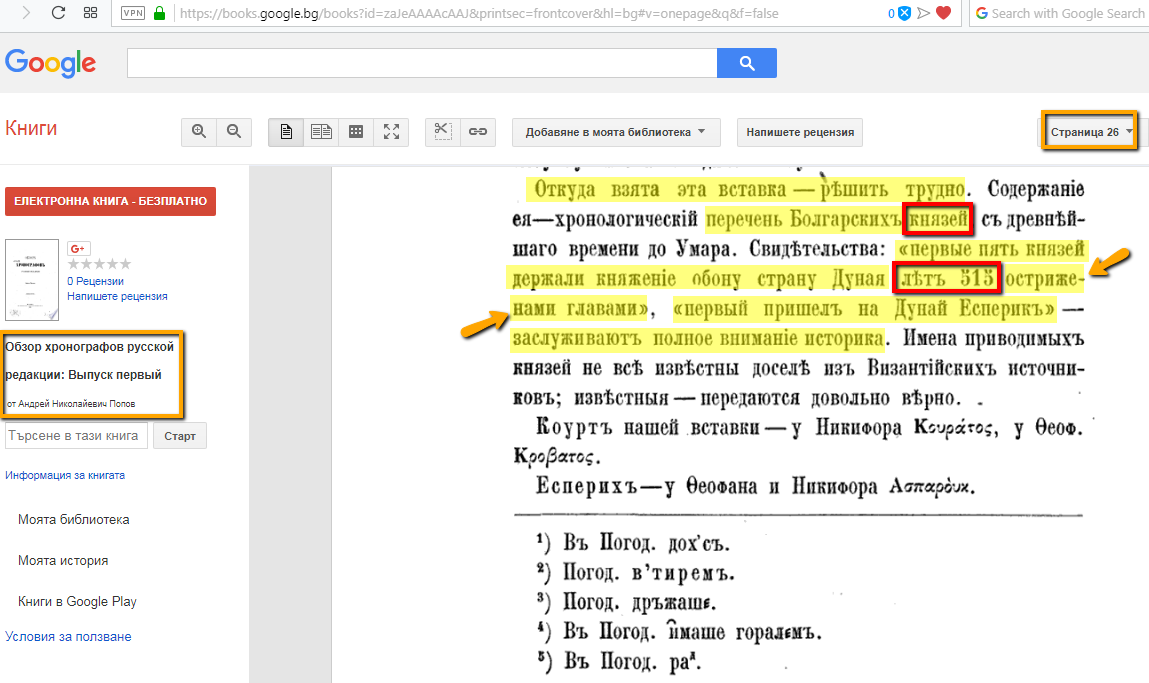
Task: Click the link chain icon
Action: [x=478, y=132]
